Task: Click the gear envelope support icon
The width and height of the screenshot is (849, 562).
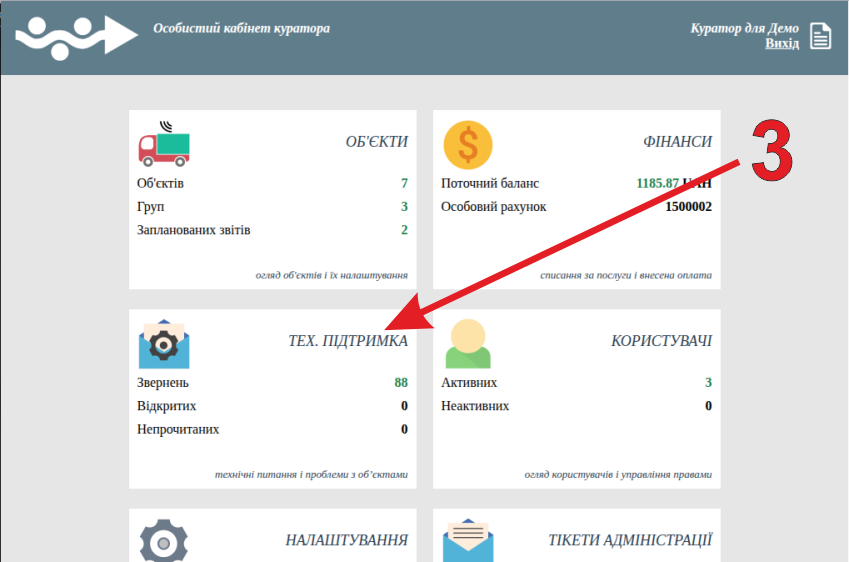Action: pos(163,345)
